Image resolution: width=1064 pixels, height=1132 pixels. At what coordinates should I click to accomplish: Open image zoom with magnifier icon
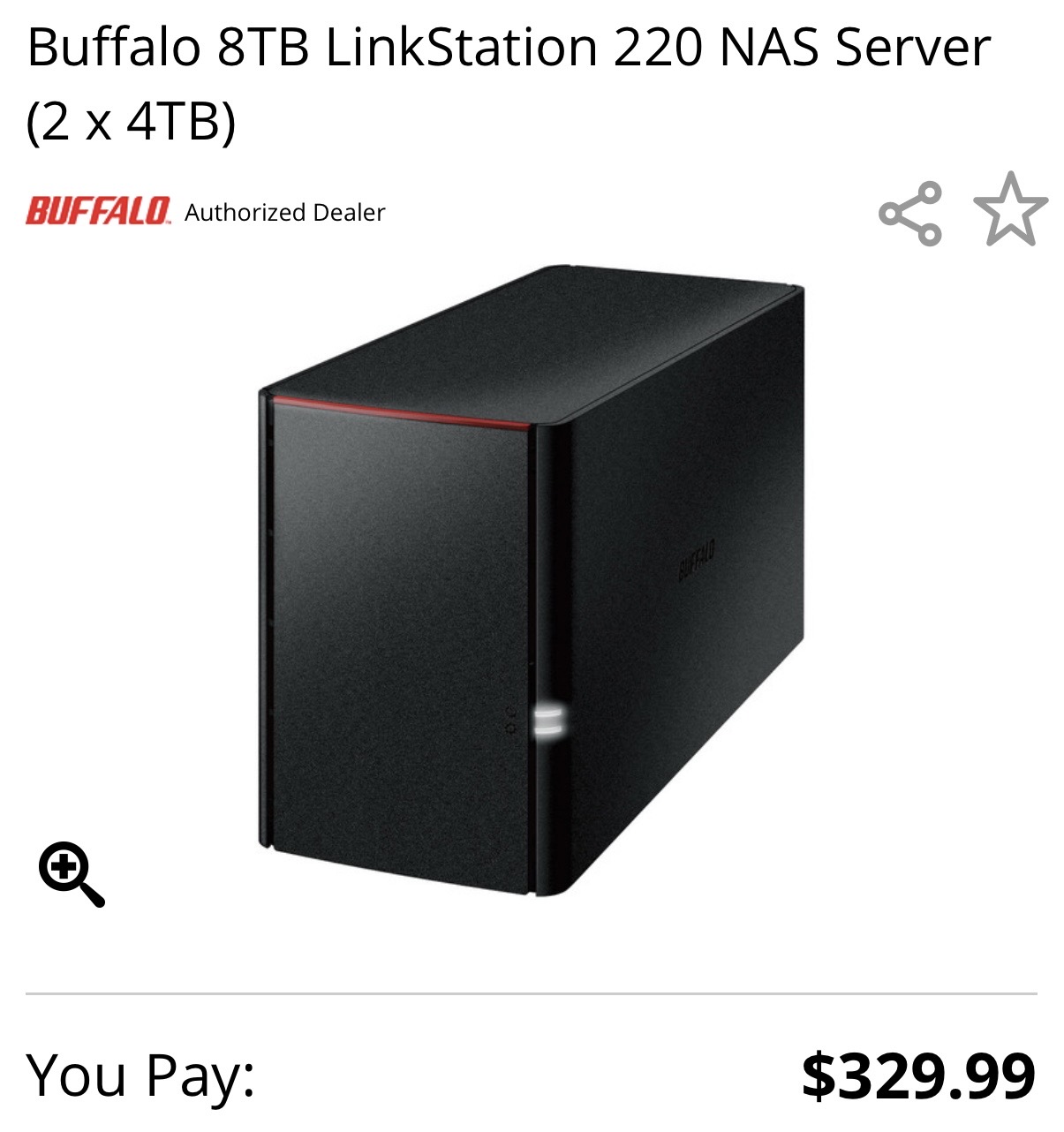pos(72,875)
